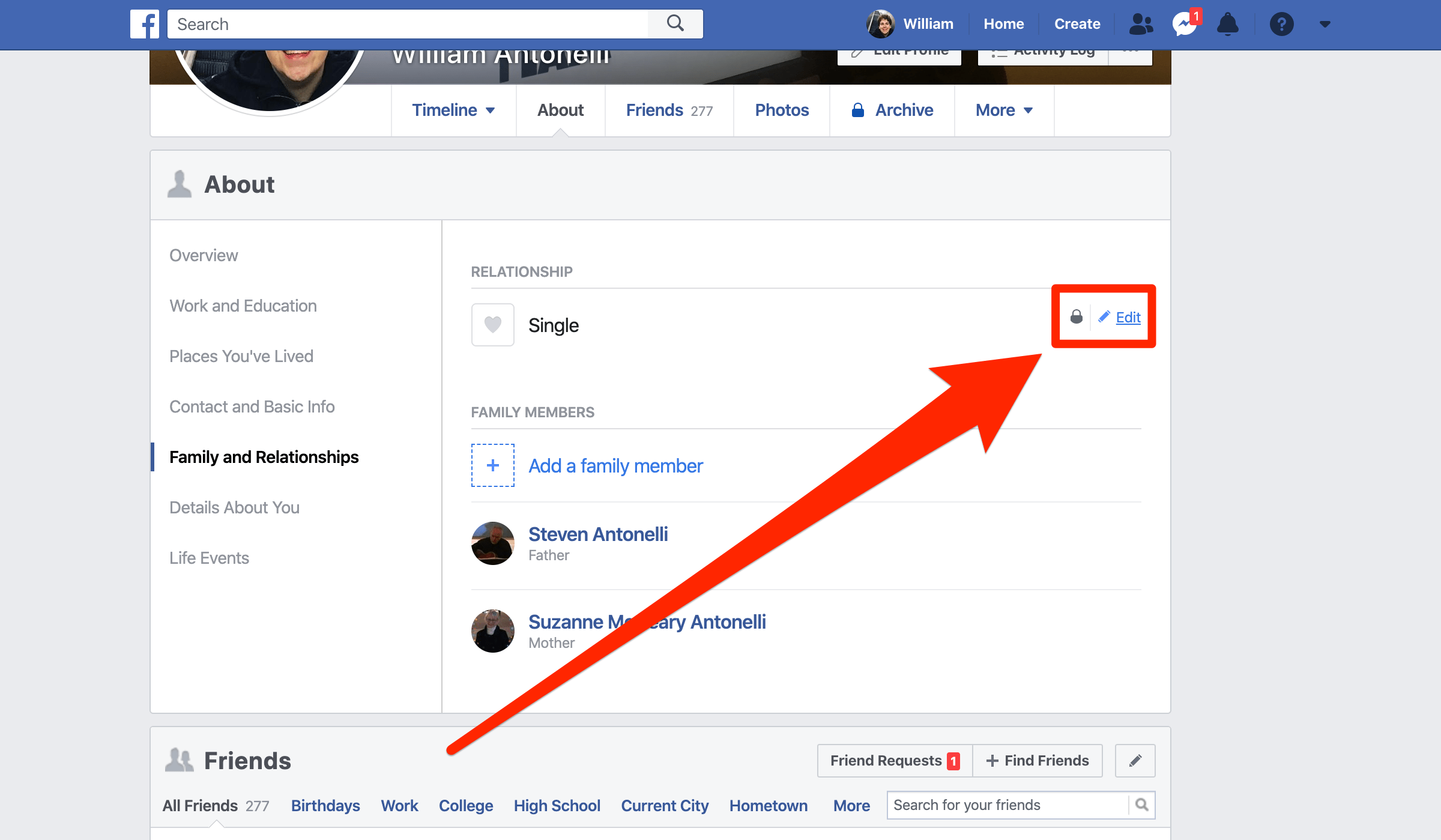Click the search magnifier button

coord(675,24)
